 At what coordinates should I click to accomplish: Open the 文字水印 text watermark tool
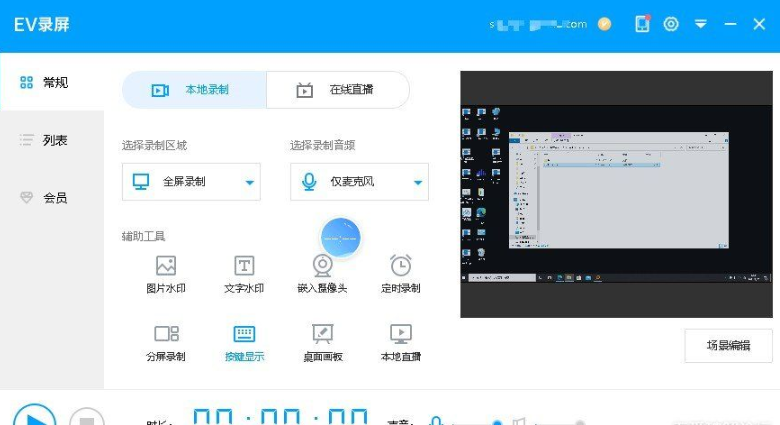coord(244,274)
